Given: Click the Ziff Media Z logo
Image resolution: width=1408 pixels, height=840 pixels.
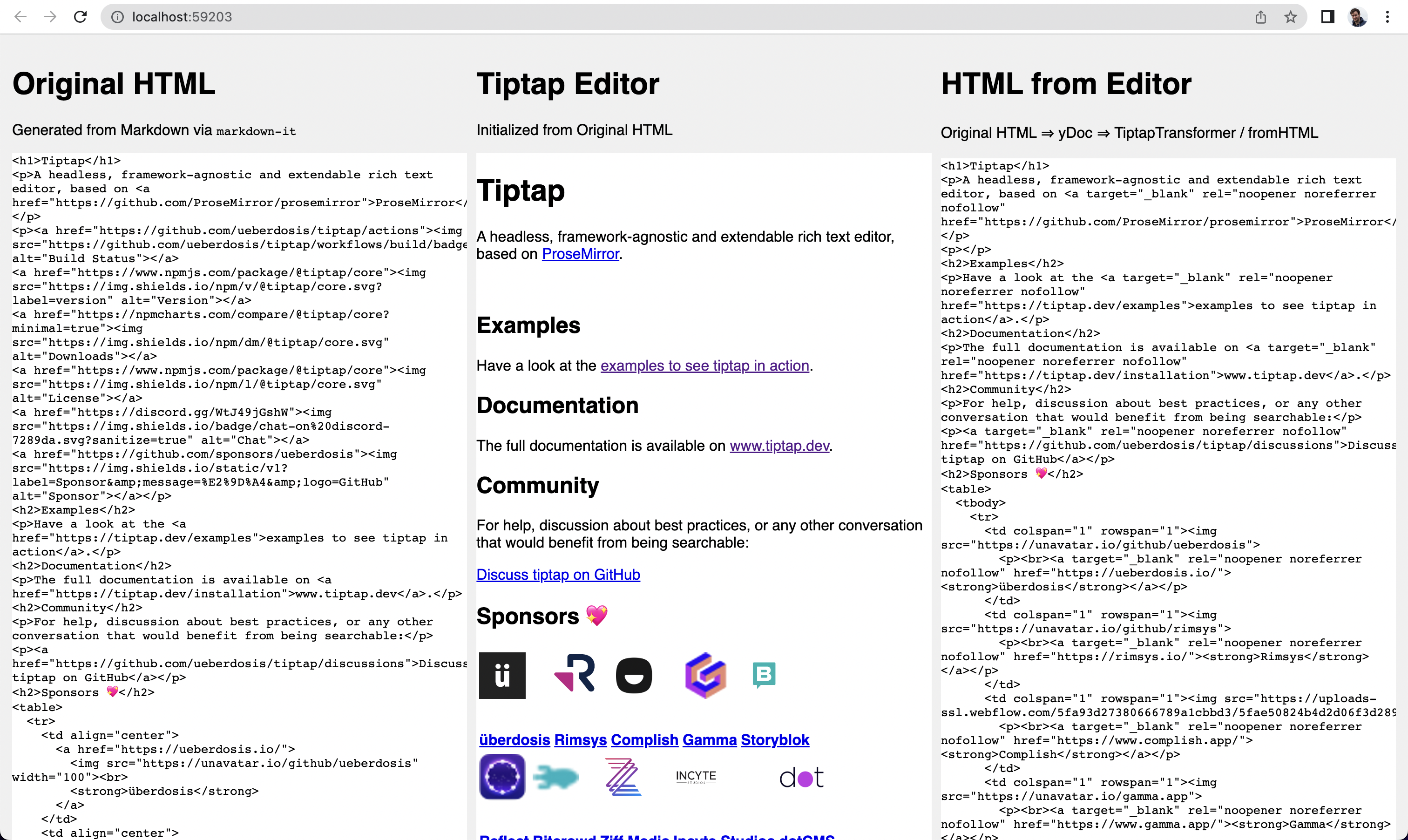Looking at the screenshot, I should [623, 777].
